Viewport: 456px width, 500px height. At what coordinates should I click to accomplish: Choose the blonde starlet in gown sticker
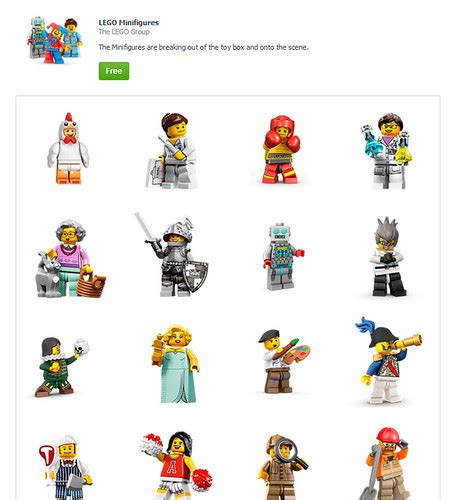pos(175,364)
